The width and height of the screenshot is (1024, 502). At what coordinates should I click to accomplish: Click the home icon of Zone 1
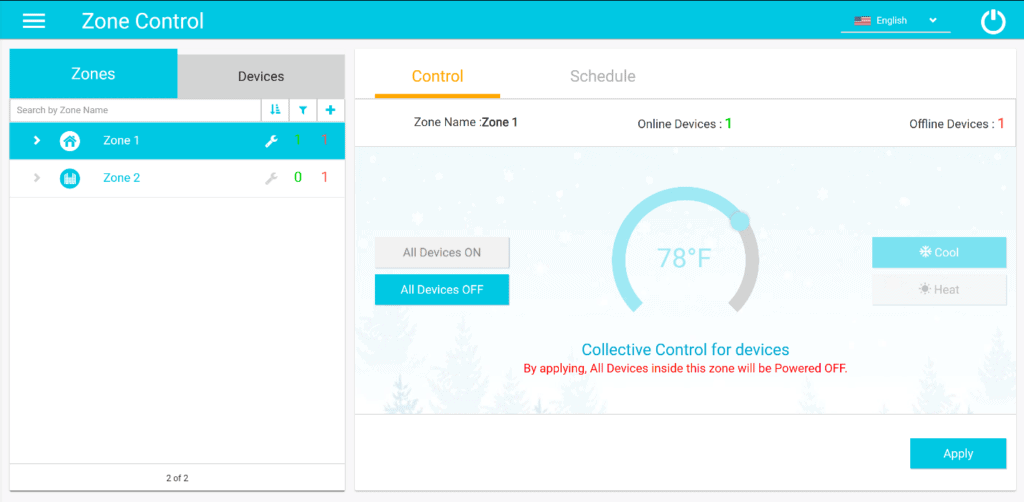70,141
